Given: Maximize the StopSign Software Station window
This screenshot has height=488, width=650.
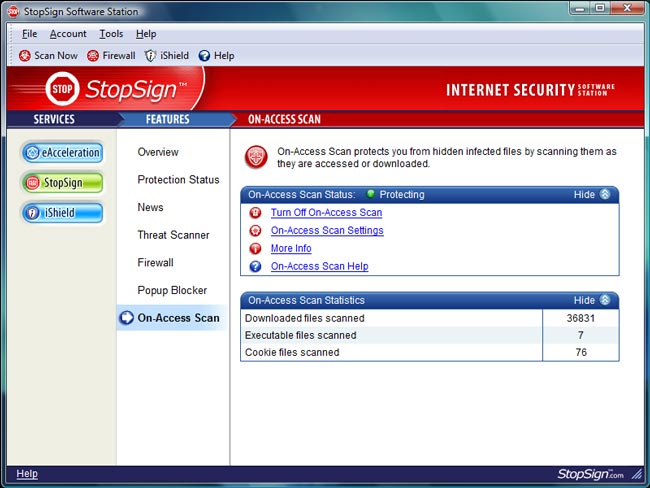Looking at the screenshot, I should [x=600, y=8].
